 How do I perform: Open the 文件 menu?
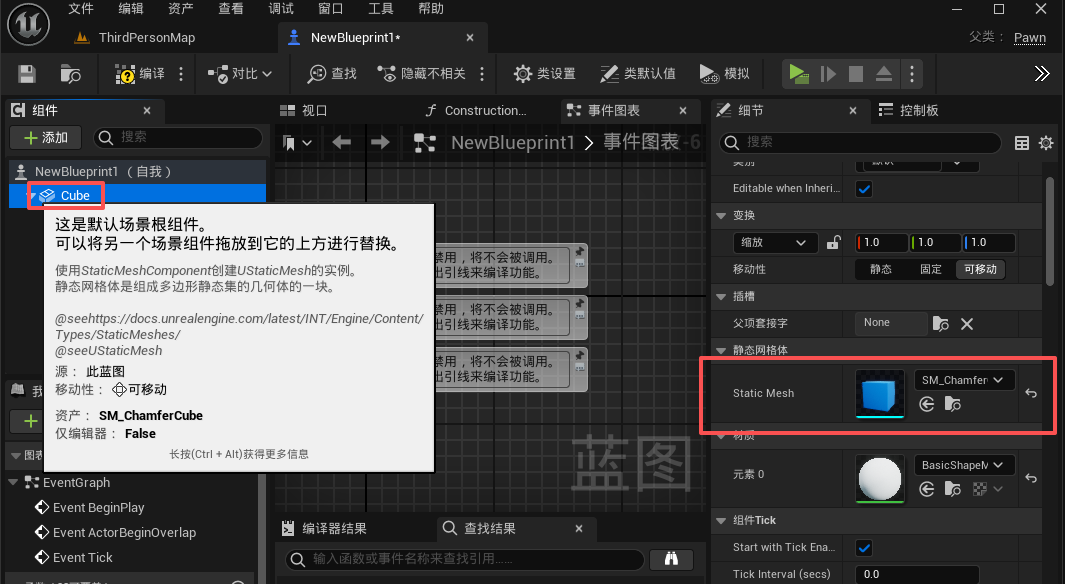(81, 9)
